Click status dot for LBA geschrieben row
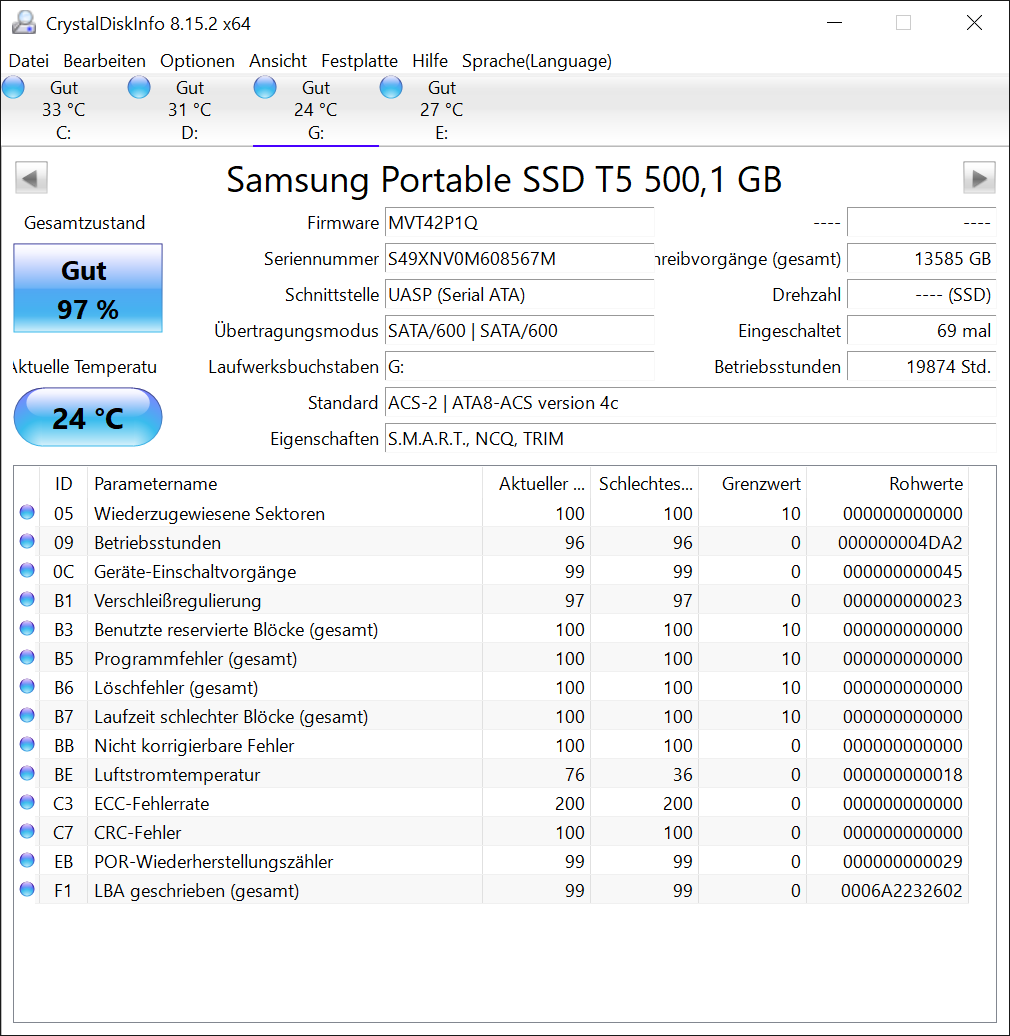 pos(27,889)
